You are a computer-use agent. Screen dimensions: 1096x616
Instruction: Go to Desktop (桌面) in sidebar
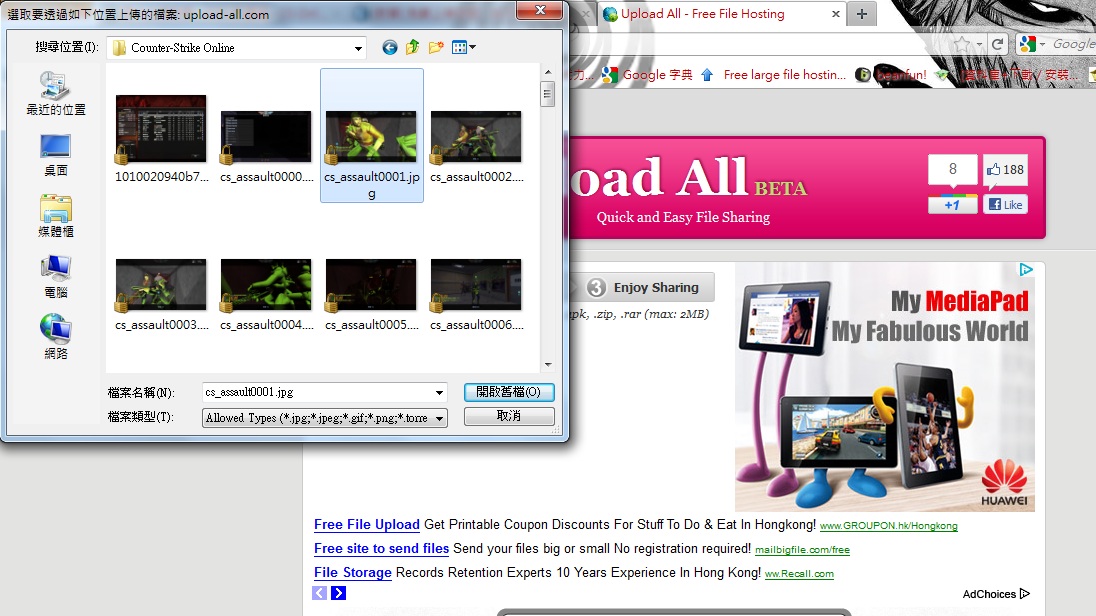pos(56,154)
